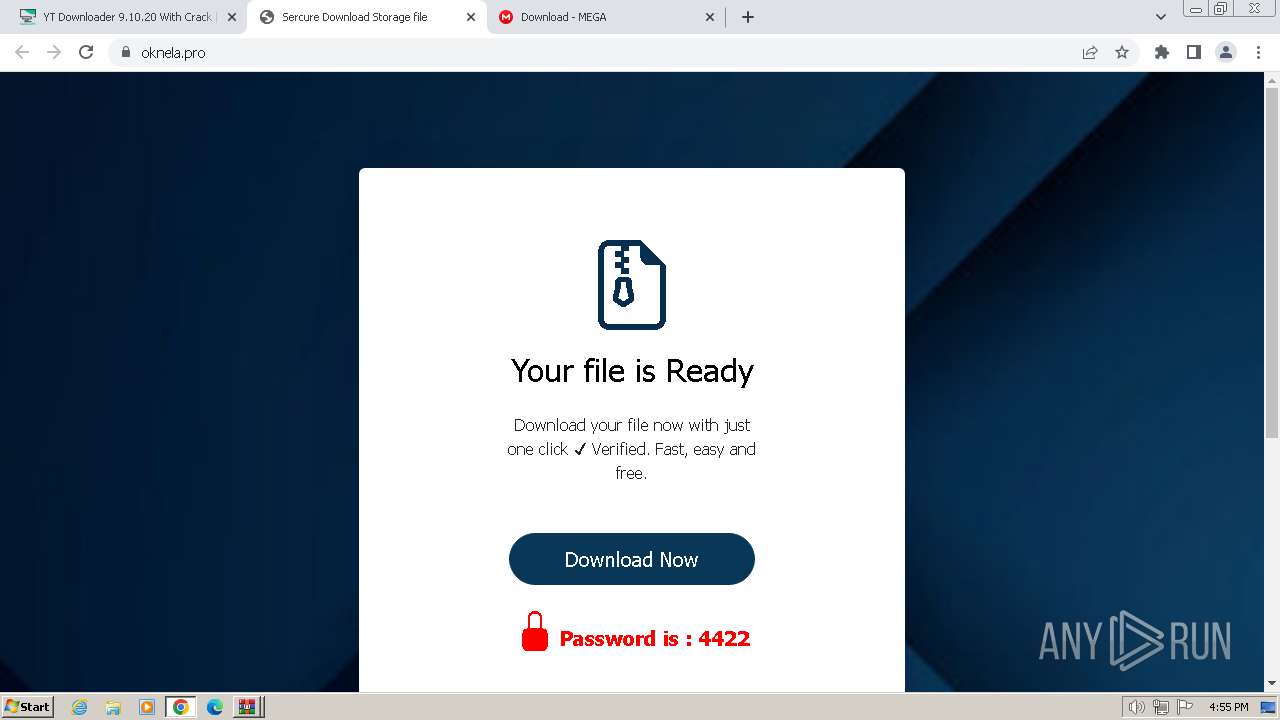
Task: Share this page icon
Action: coord(1090,52)
